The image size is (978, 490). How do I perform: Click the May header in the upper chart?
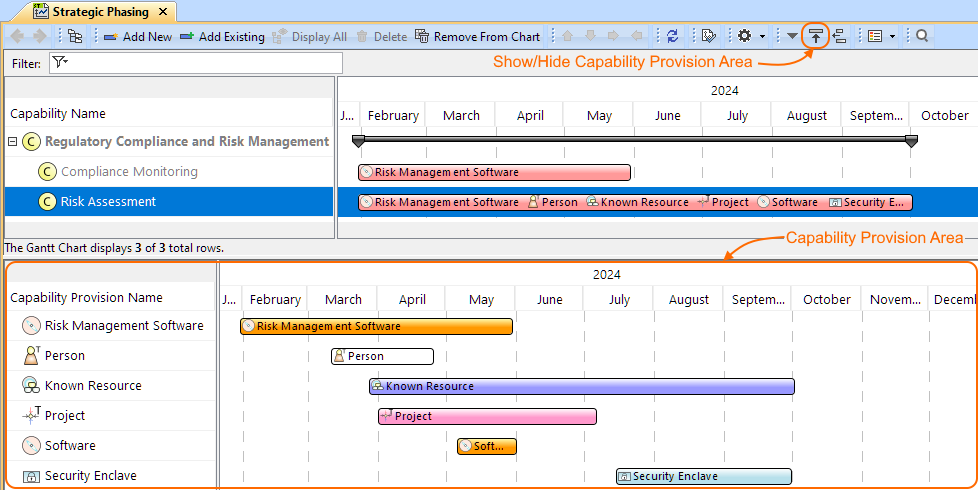point(599,115)
